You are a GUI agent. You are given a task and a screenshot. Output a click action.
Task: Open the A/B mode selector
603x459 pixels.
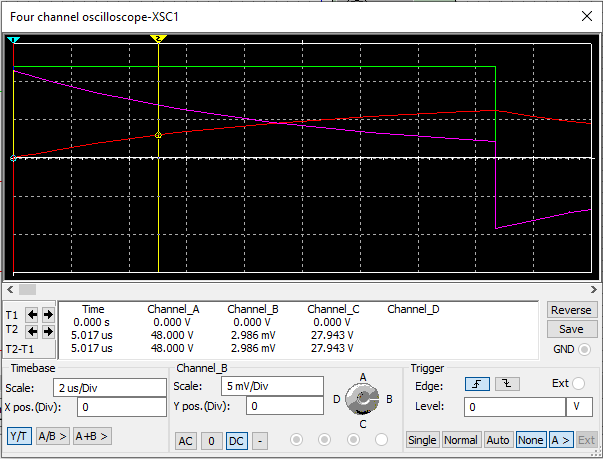53,436
